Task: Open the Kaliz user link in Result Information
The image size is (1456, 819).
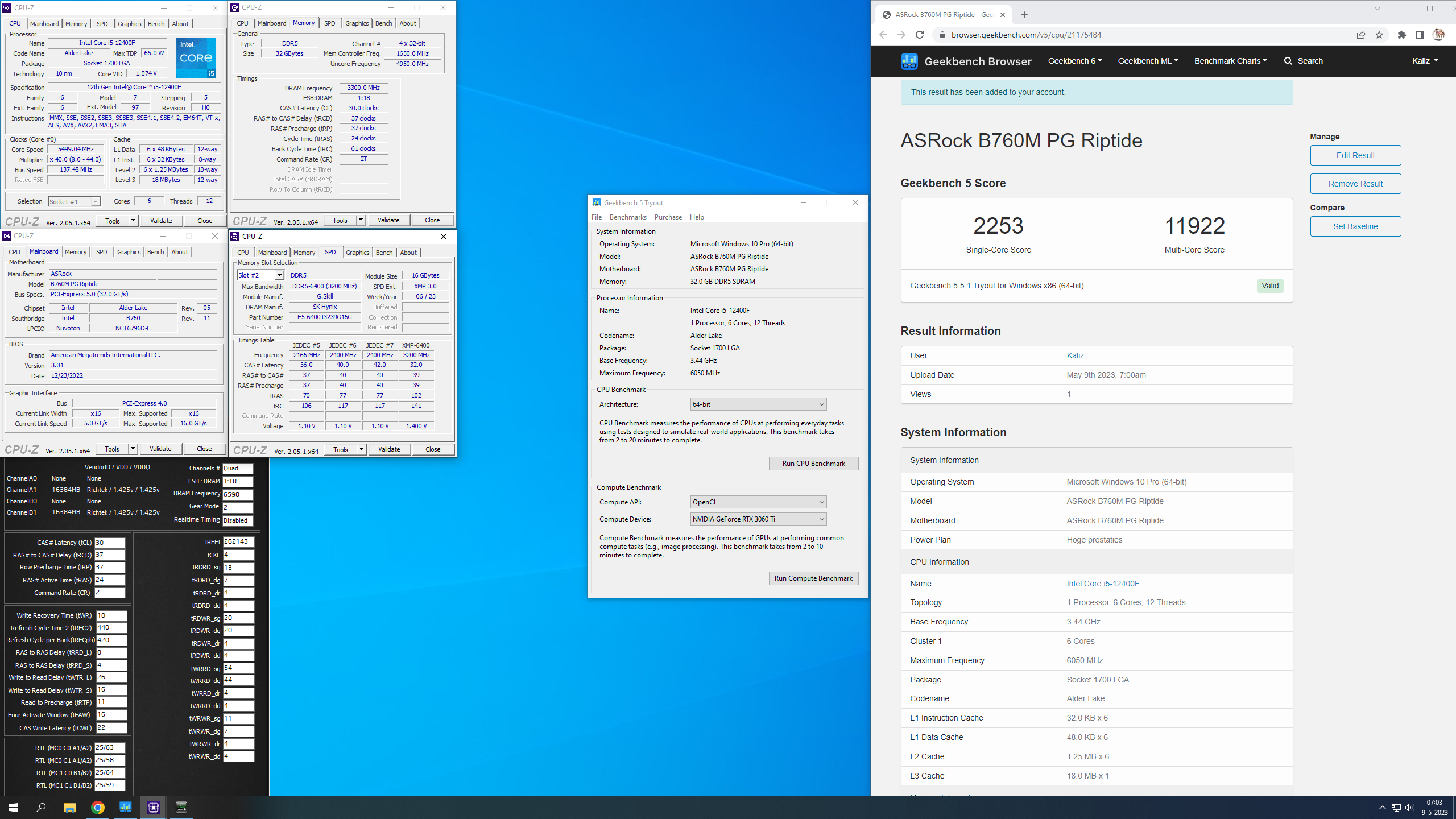Action: [1075, 355]
